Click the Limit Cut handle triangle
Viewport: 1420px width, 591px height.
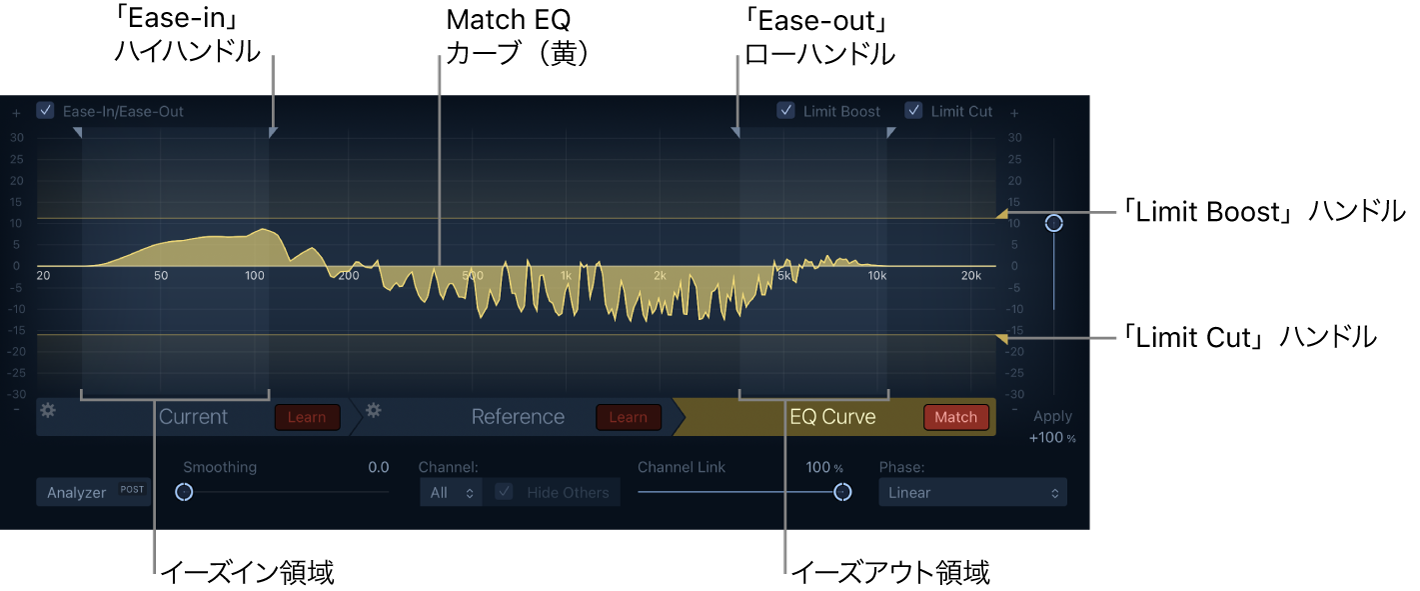coord(1002,340)
